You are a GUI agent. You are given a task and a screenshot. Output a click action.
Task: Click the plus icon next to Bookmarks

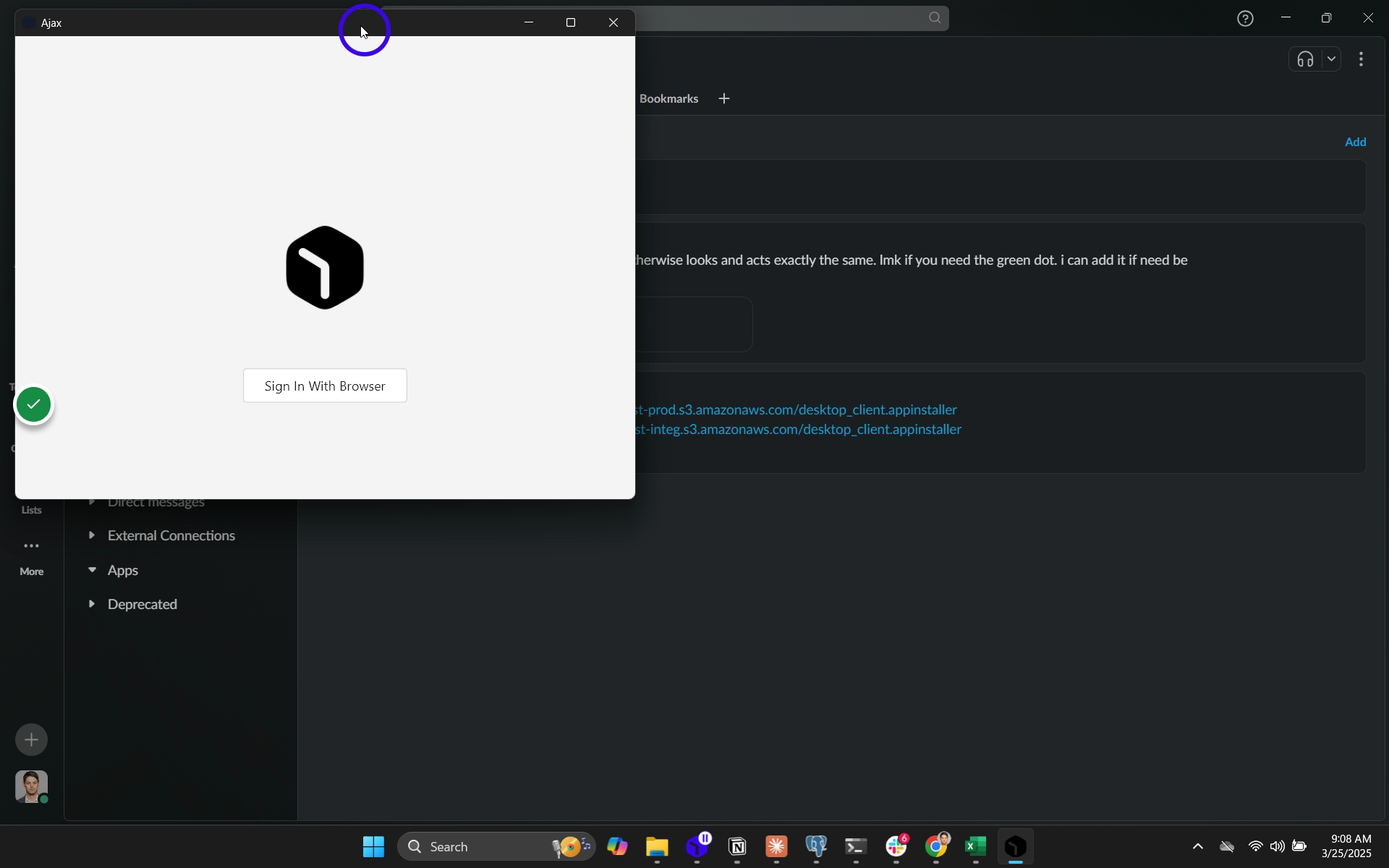pos(724,98)
